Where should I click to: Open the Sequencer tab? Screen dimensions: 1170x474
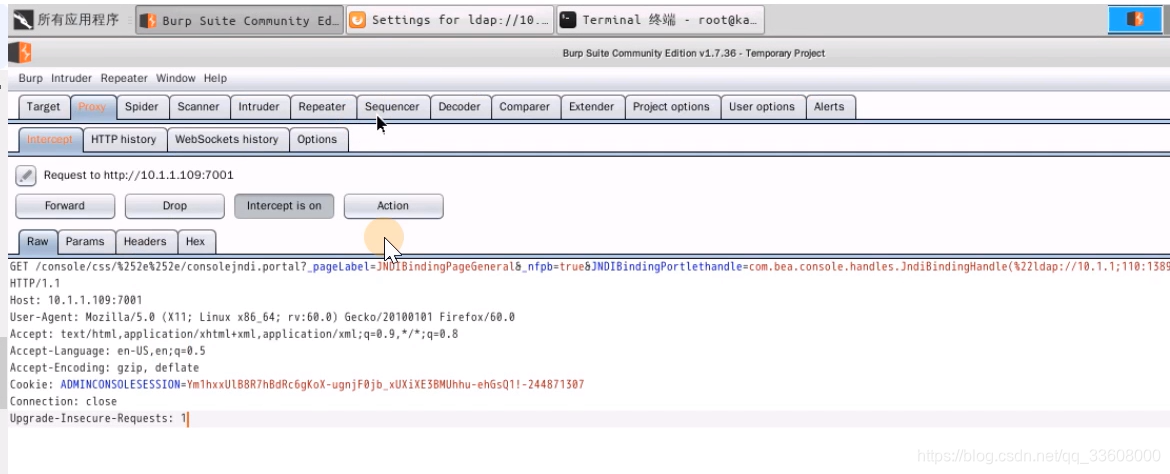(392, 107)
